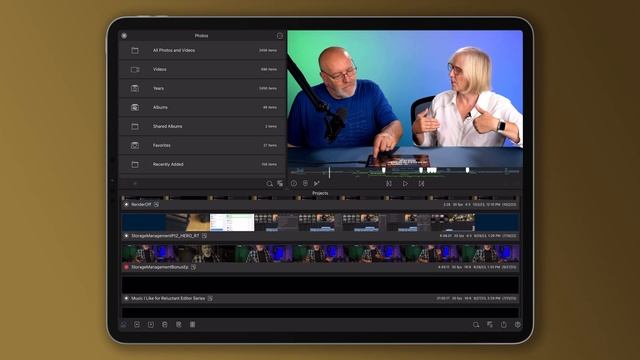This screenshot has width=640, height=360.
Task: Jump to the next edit in the preview
Action: (x=421, y=184)
